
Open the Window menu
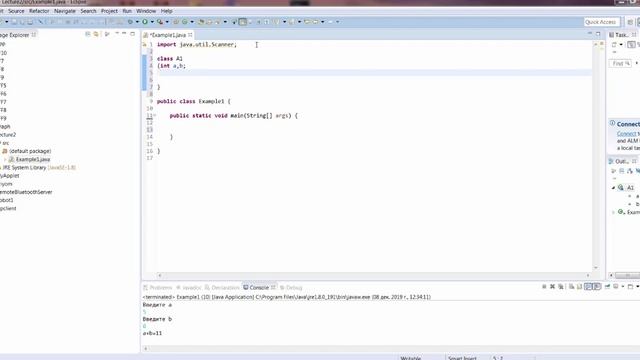(146, 11)
